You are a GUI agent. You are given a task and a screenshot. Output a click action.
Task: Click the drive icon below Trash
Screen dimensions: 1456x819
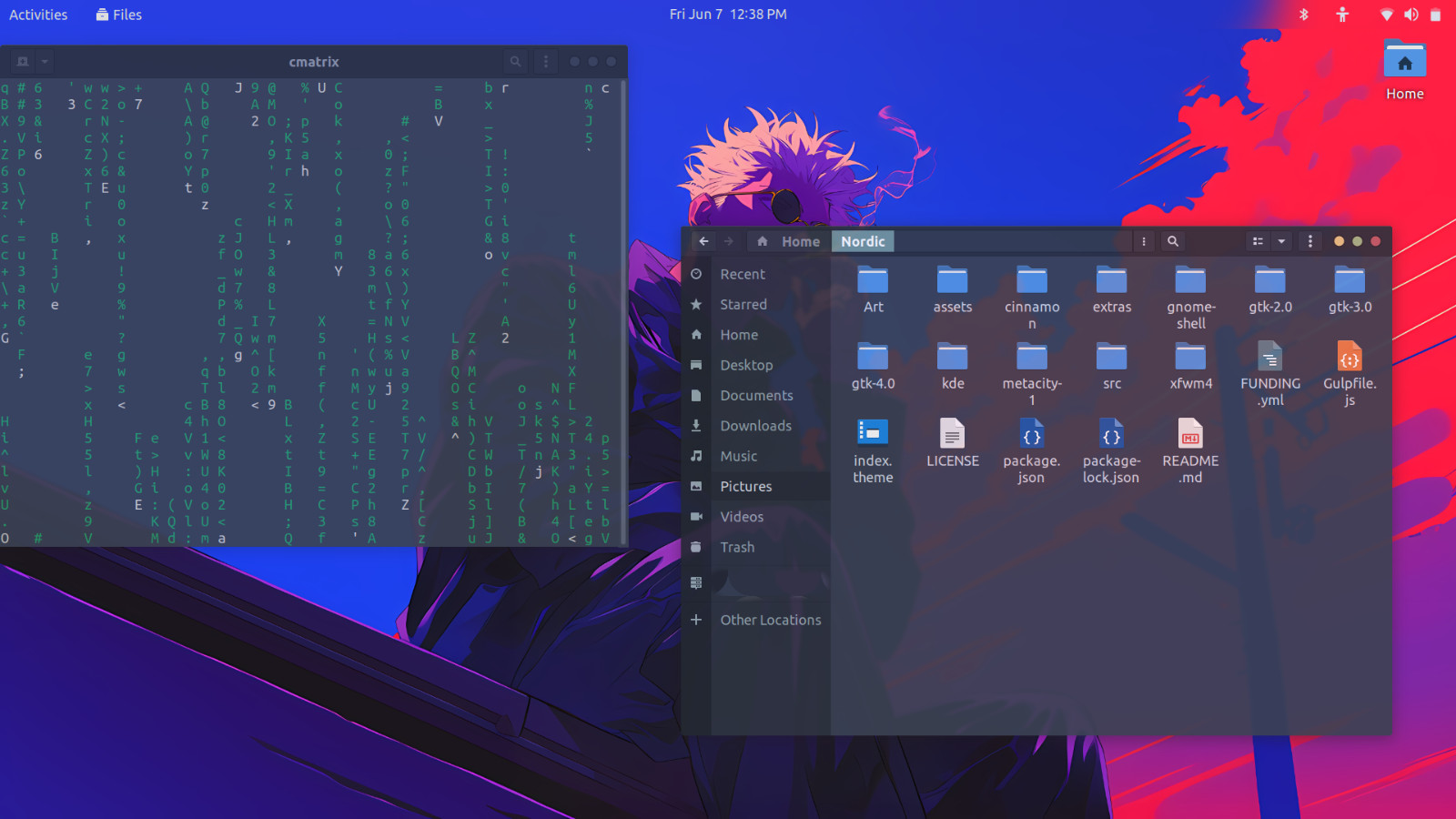pos(696,582)
